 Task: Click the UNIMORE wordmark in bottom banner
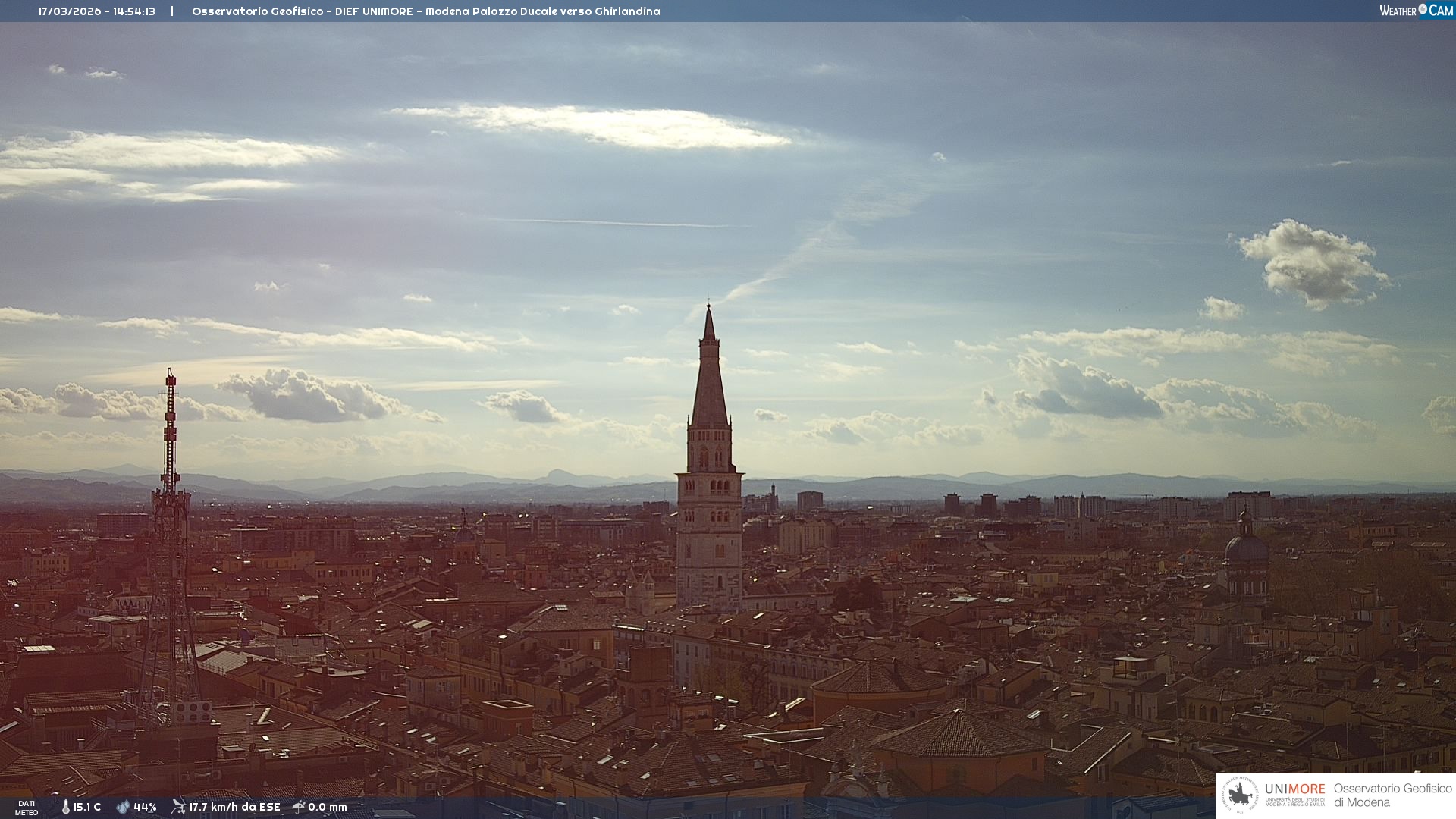(x=1294, y=789)
